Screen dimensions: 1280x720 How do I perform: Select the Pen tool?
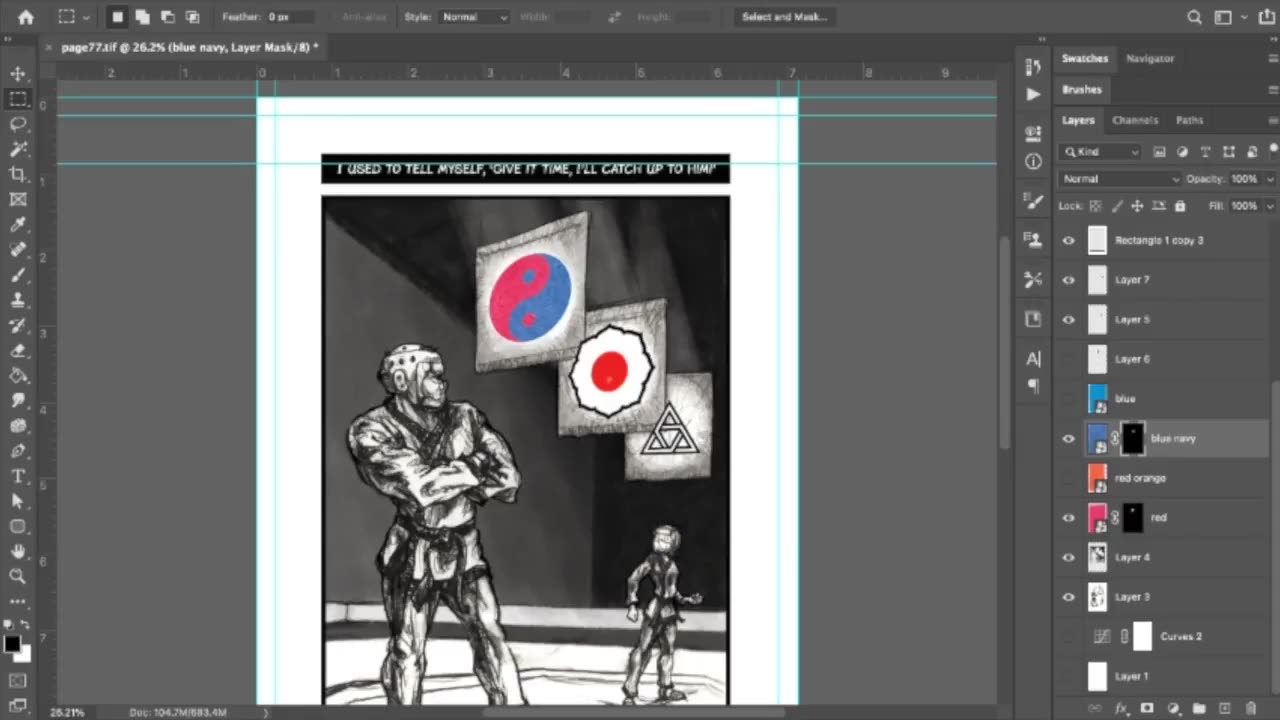tap(18, 451)
